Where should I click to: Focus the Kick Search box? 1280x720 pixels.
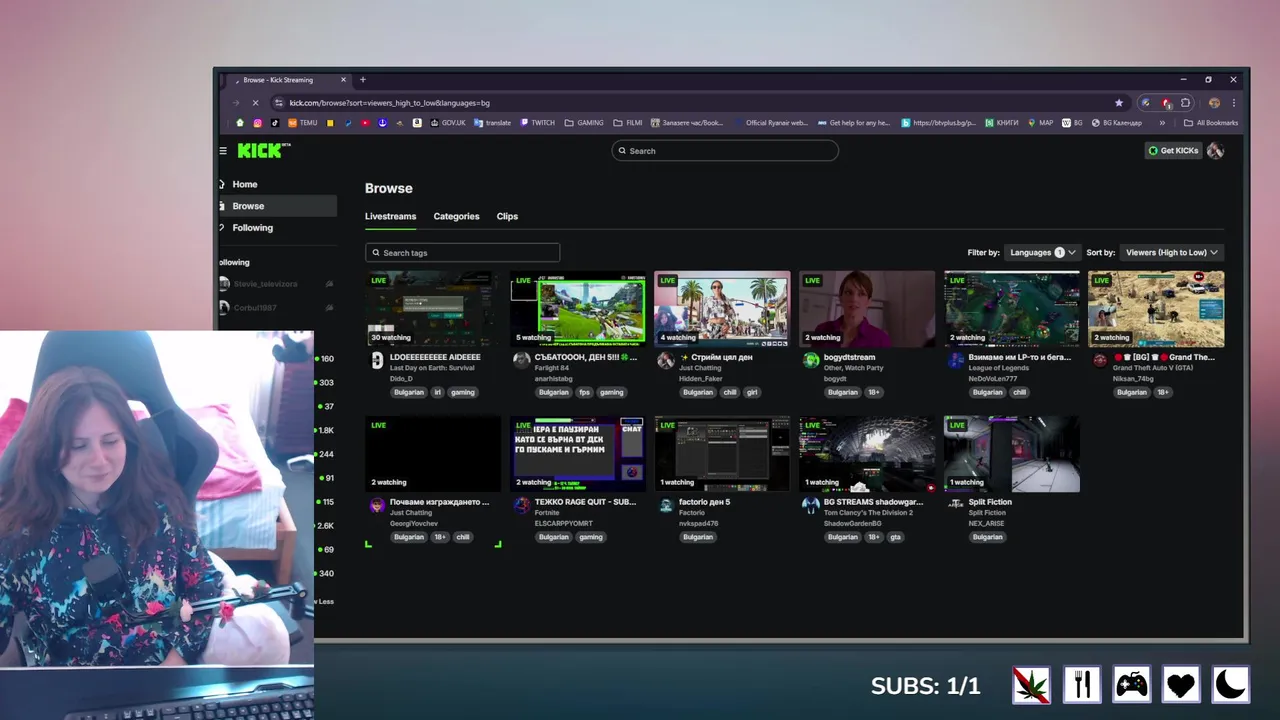coord(725,151)
